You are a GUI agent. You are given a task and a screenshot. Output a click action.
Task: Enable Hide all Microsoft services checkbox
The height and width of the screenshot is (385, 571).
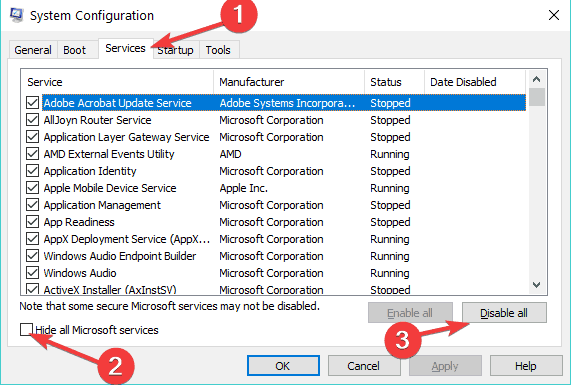26,330
